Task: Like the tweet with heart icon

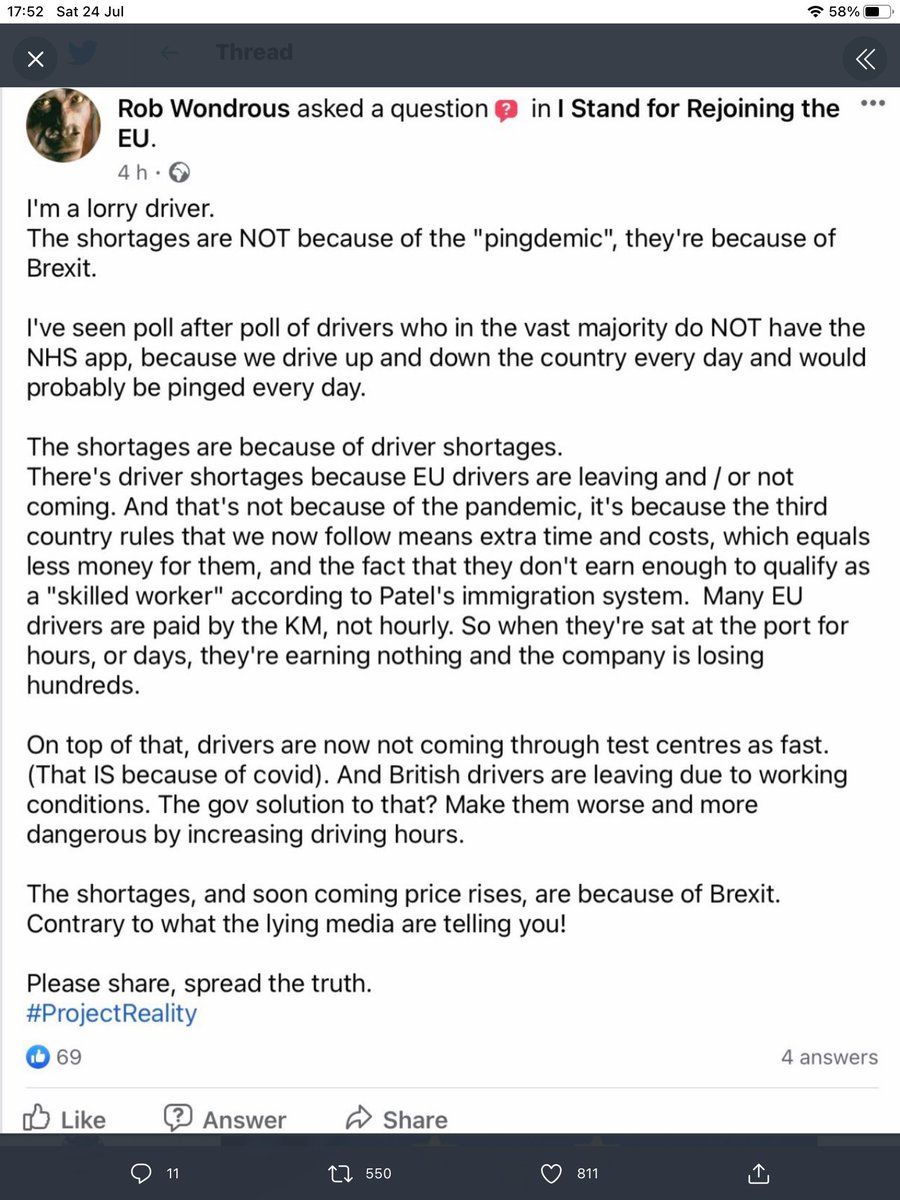Action: [551, 1173]
